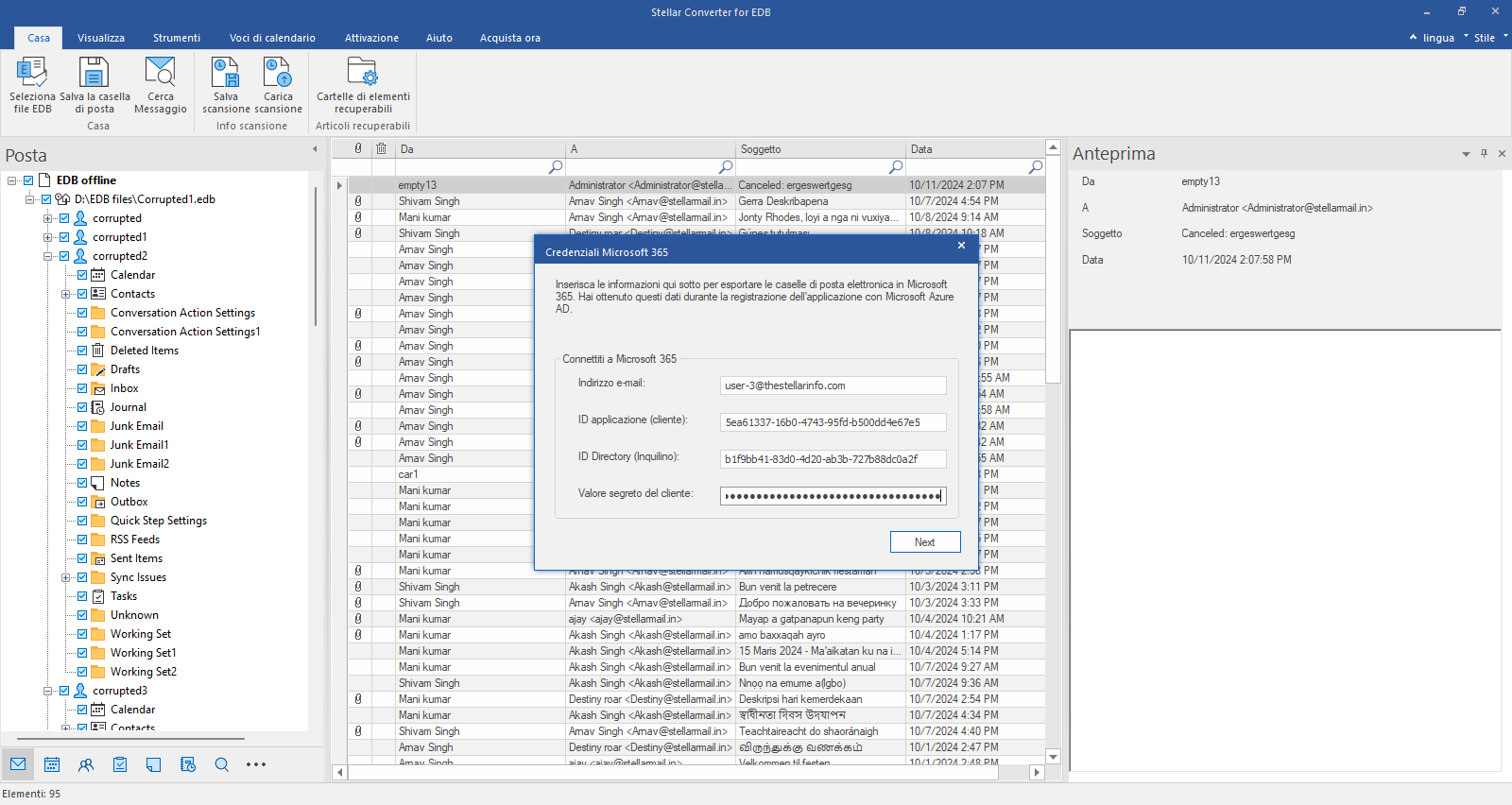Expand the corrupted1 mailbox node
Image resolution: width=1512 pixels, height=805 pixels.
click(x=47, y=236)
